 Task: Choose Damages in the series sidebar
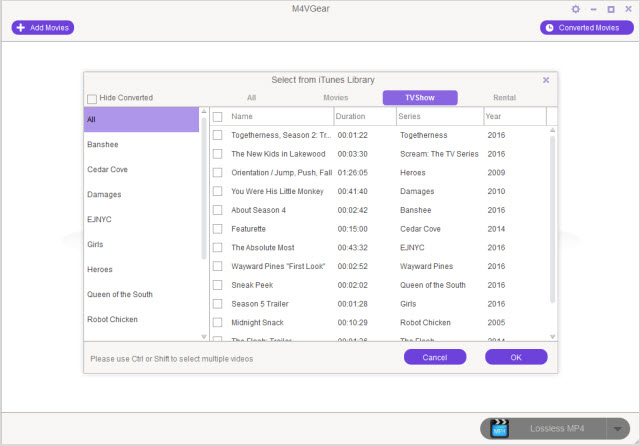coord(141,195)
